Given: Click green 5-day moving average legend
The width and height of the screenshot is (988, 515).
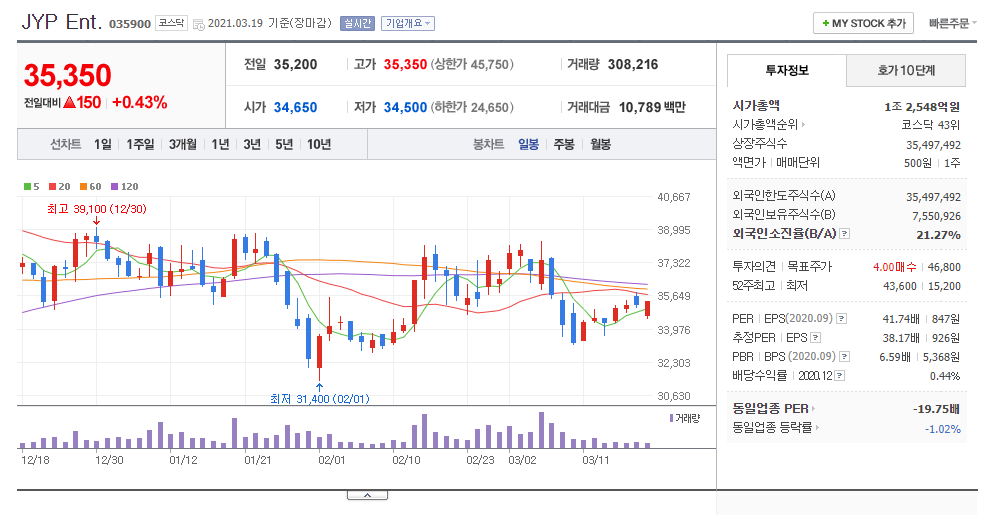Looking at the screenshot, I should [32, 187].
